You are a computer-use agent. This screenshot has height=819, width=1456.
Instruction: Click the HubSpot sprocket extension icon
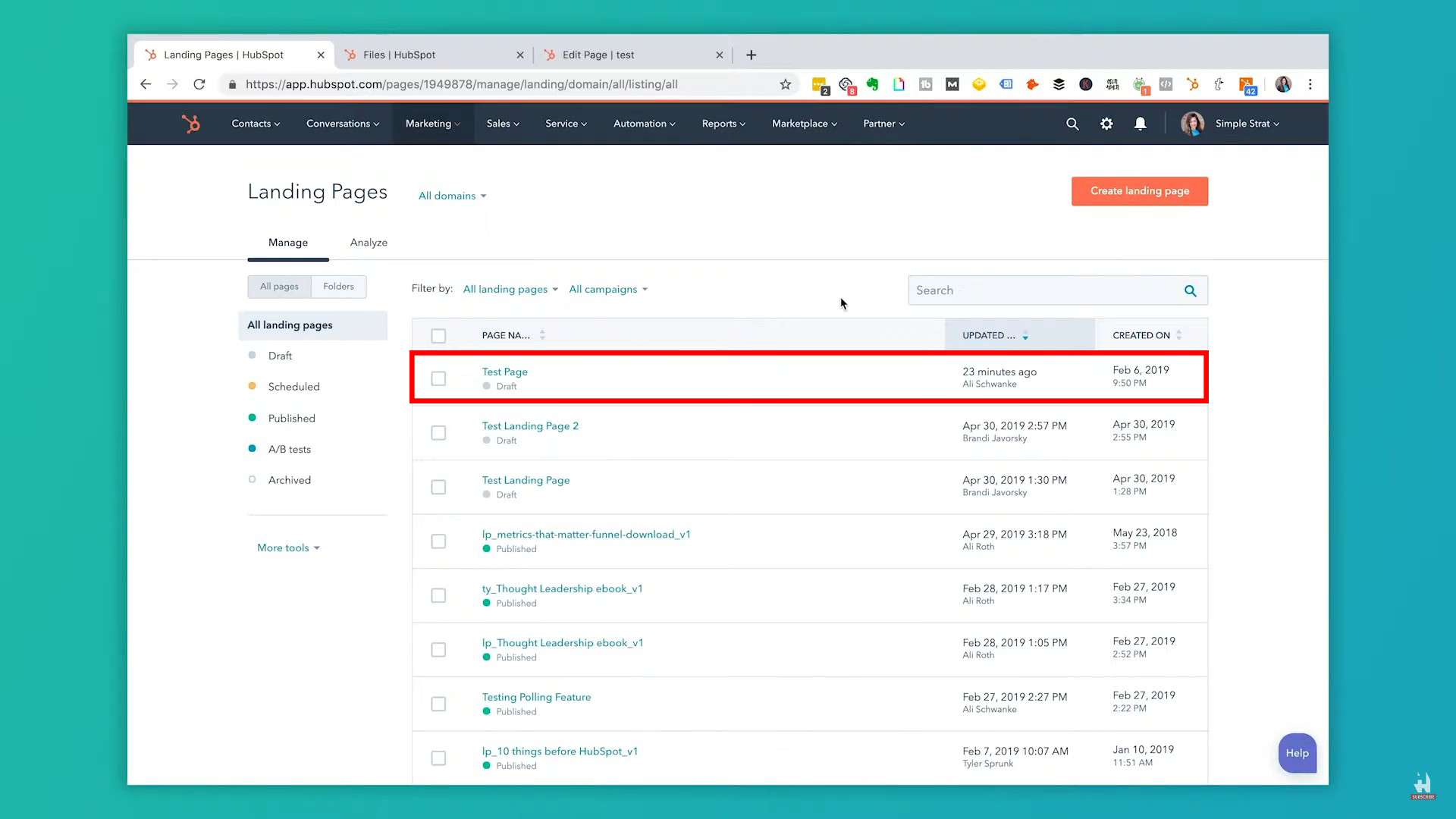click(x=1193, y=84)
